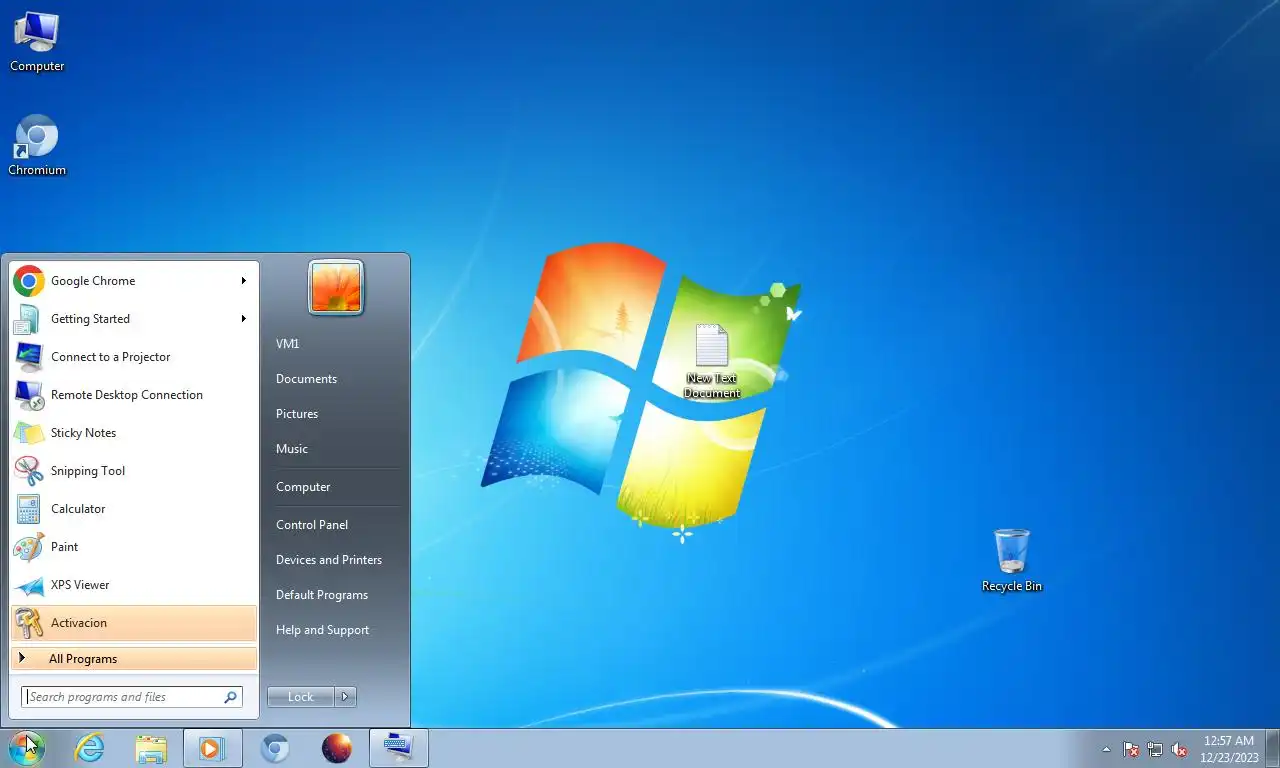Launch the Calculator icon
The width and height of the screenshot is (1280, 768).
29,509
